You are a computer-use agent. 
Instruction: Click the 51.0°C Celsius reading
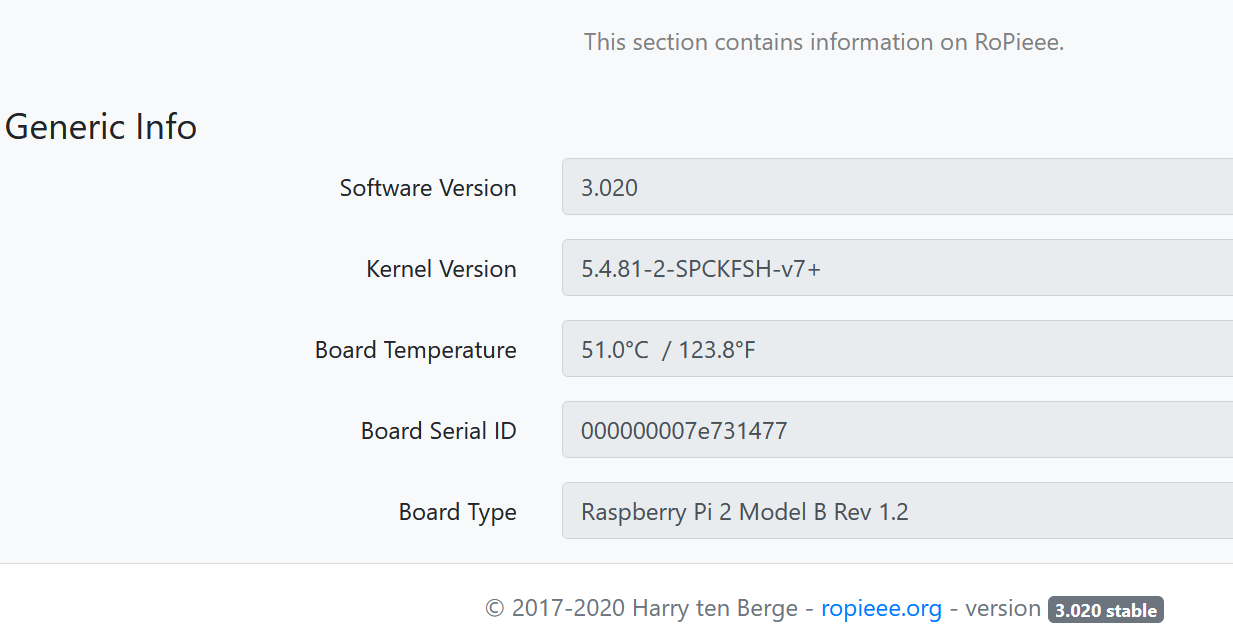(614, 350)
